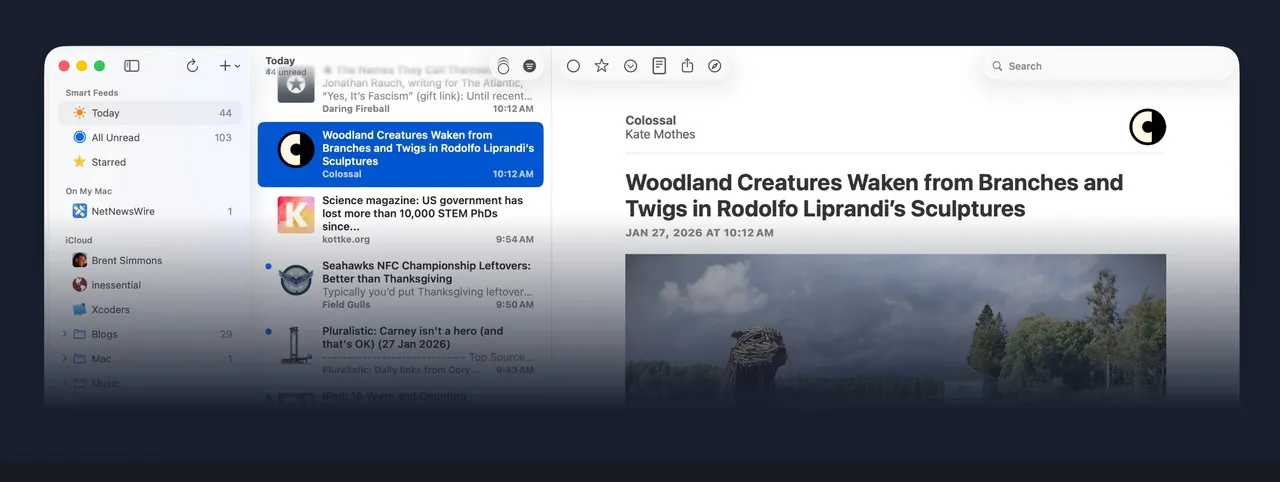
Task: Select Woodland Creatures article in timeline
Action: (400, 155)
